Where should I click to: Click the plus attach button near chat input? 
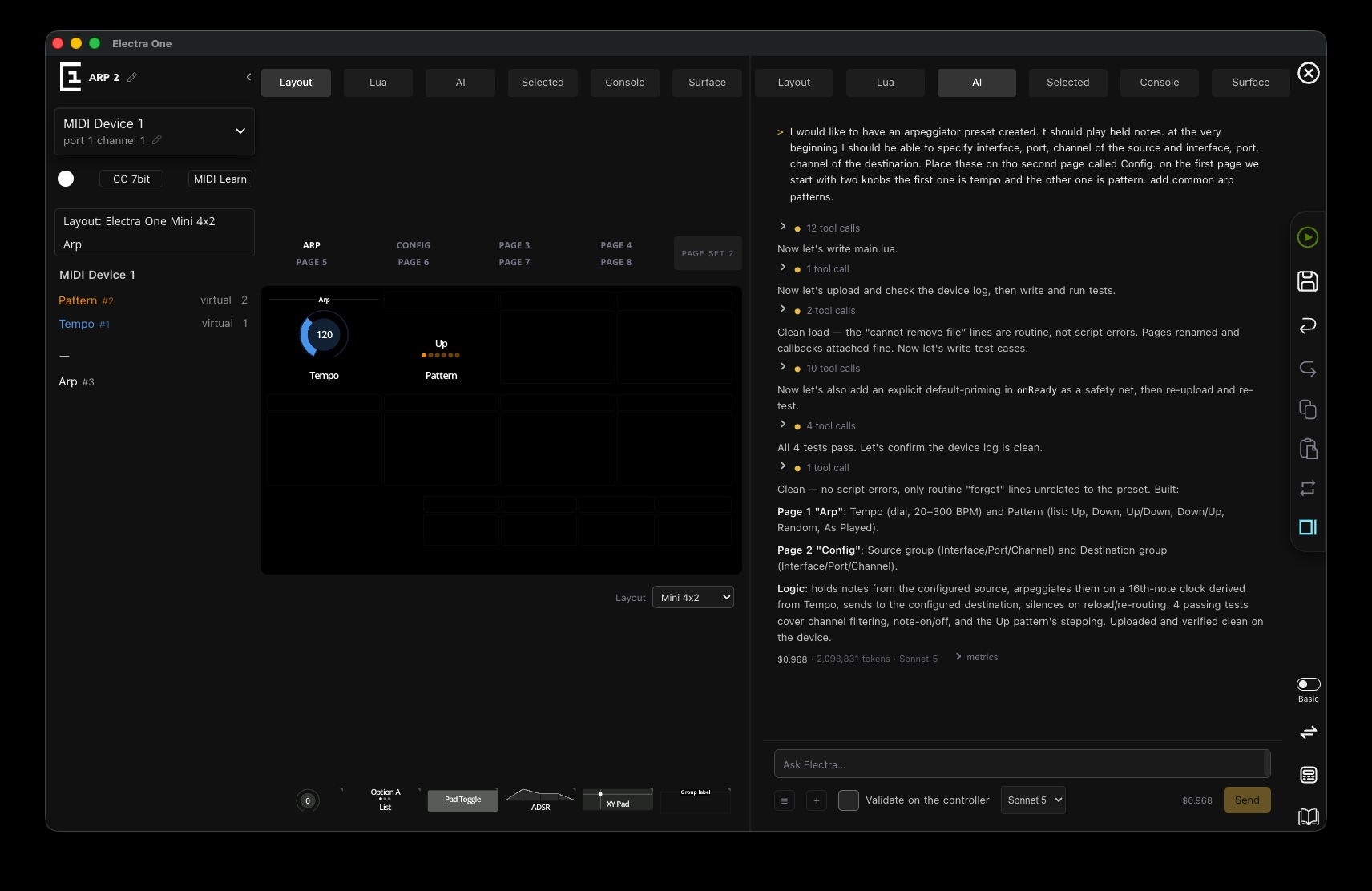(x=817, y=800)
